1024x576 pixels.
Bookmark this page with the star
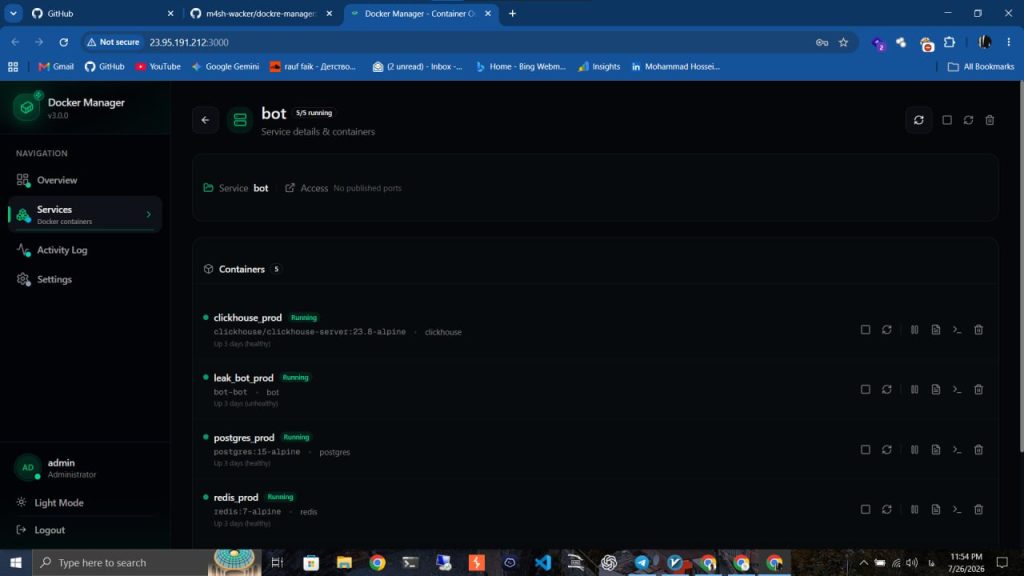844,42
